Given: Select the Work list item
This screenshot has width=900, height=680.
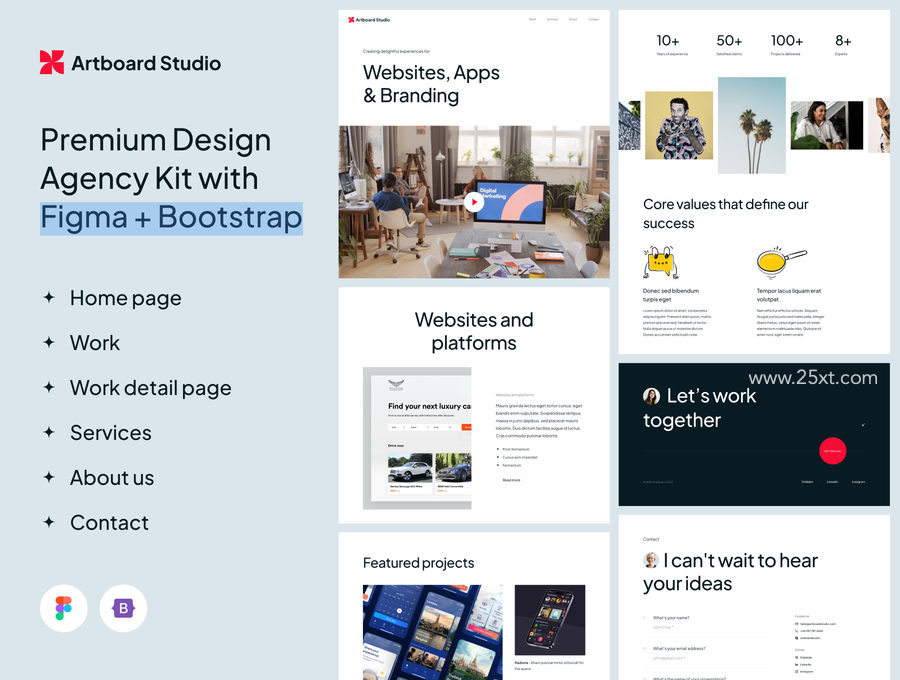Looking at the screenshot, I should [x=95, y=343].
